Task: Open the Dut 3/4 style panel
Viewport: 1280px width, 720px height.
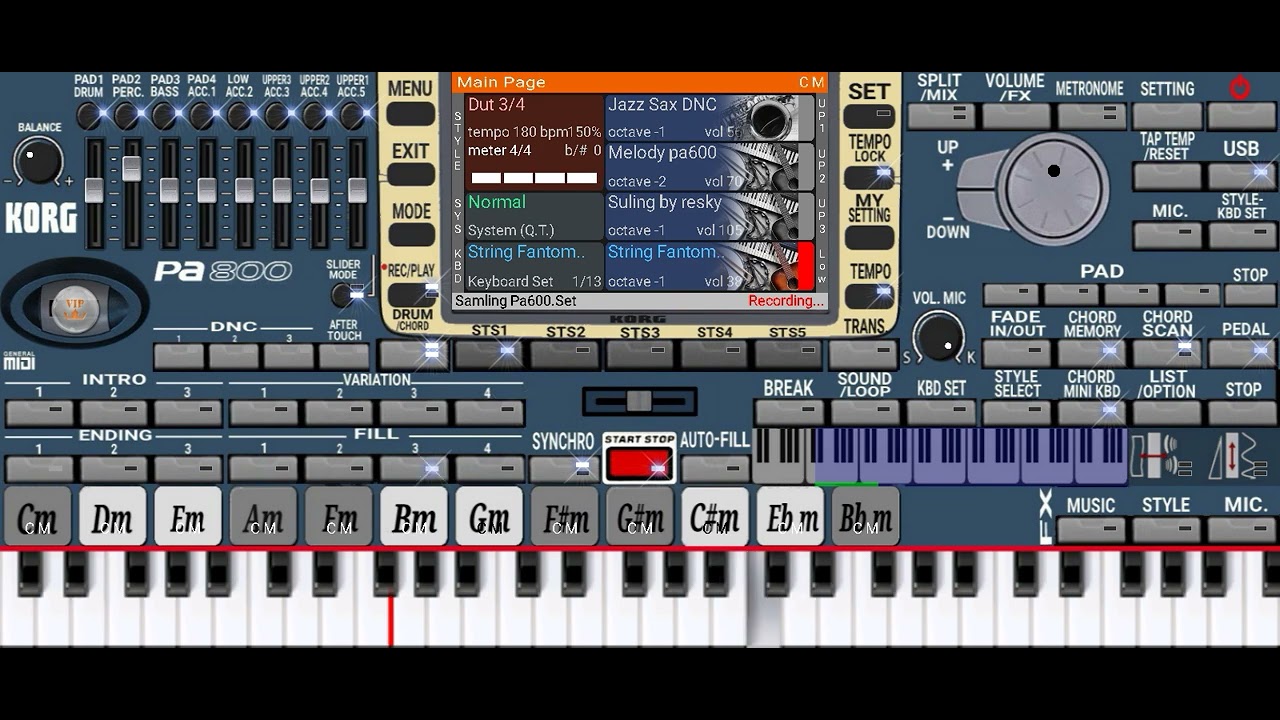Action: (x=534, y=142)
